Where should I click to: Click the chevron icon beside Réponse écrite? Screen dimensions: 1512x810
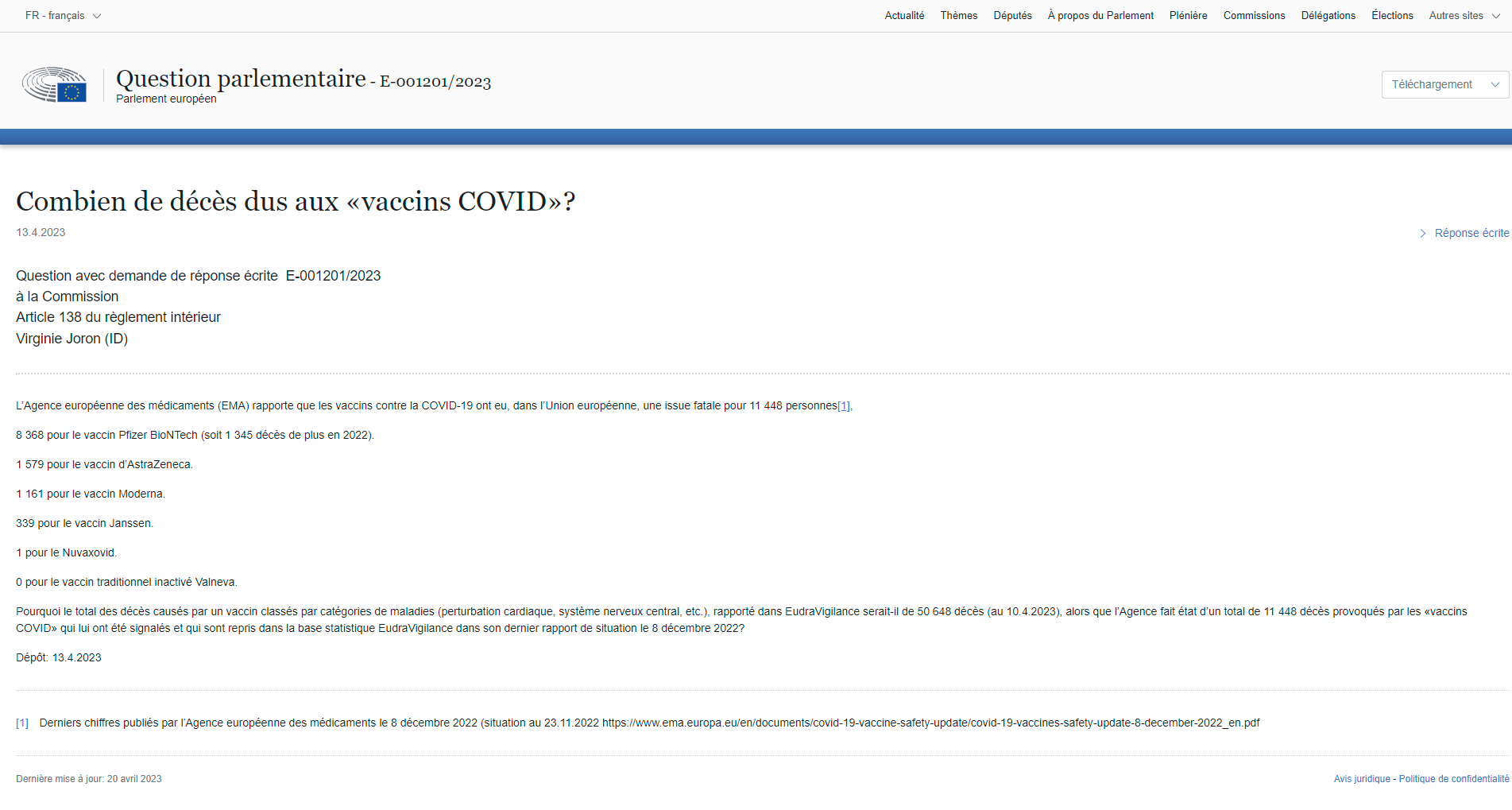[x=1423, y=233]
